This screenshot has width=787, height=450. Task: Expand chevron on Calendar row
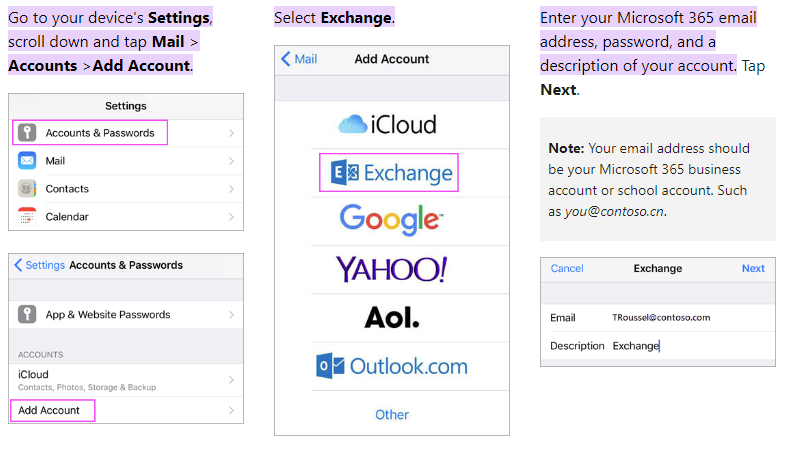[x=231, y=217]
